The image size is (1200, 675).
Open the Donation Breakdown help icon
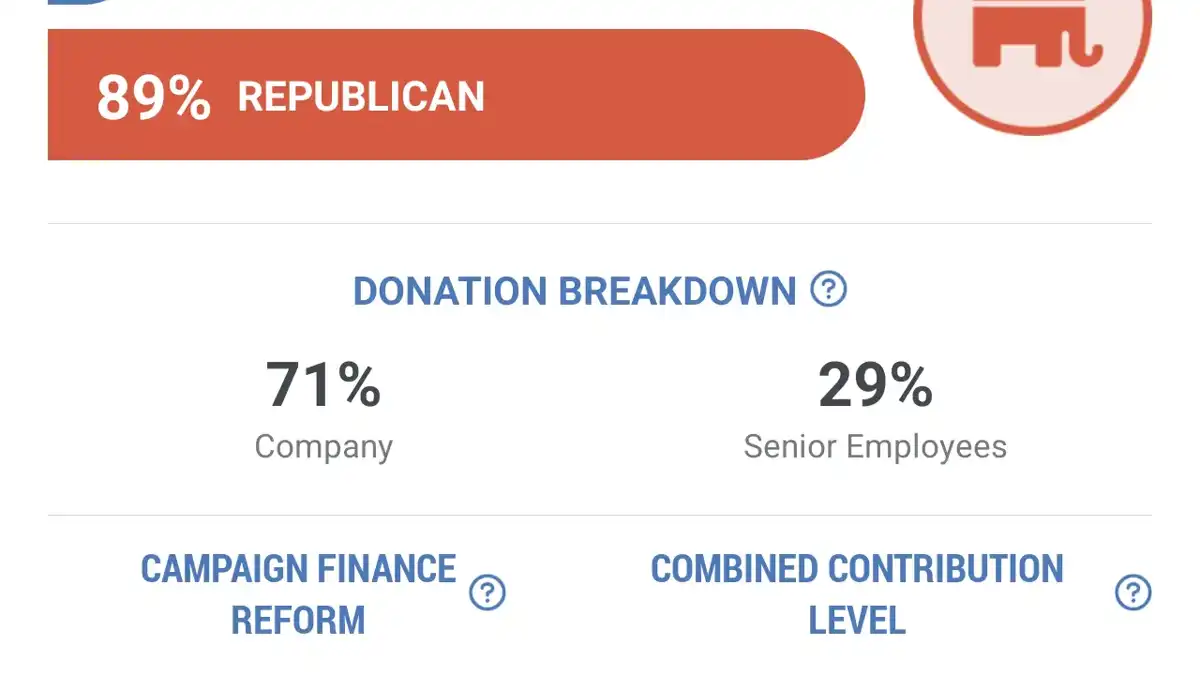[828, 290]
